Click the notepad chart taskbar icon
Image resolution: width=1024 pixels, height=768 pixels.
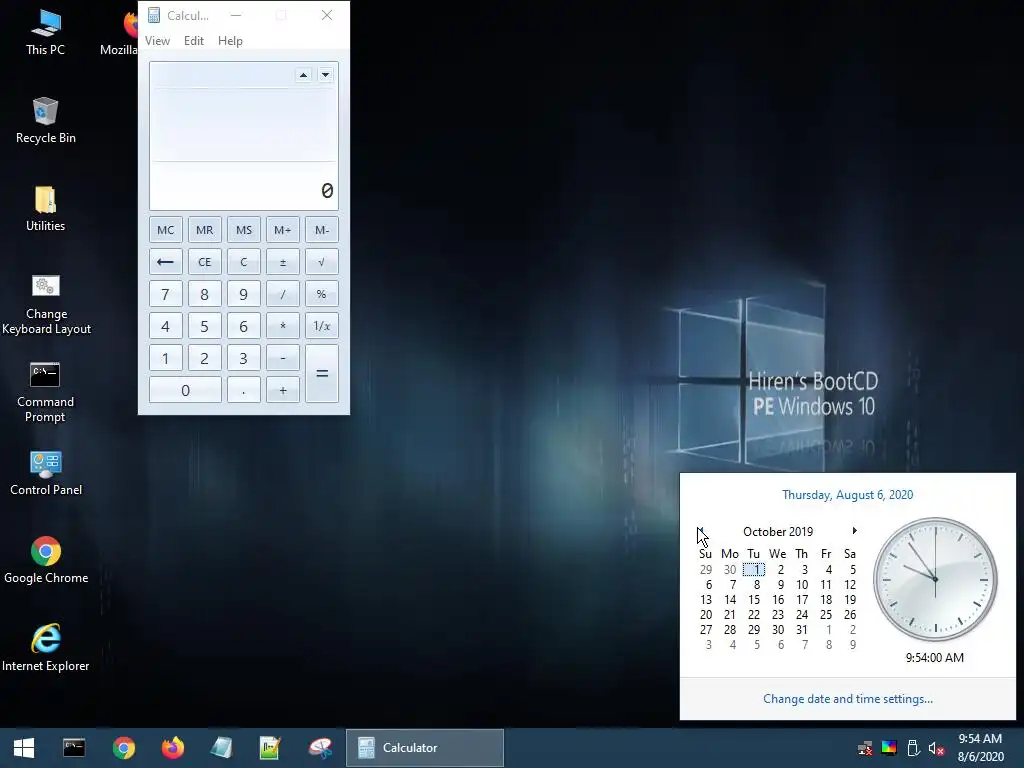270,748
